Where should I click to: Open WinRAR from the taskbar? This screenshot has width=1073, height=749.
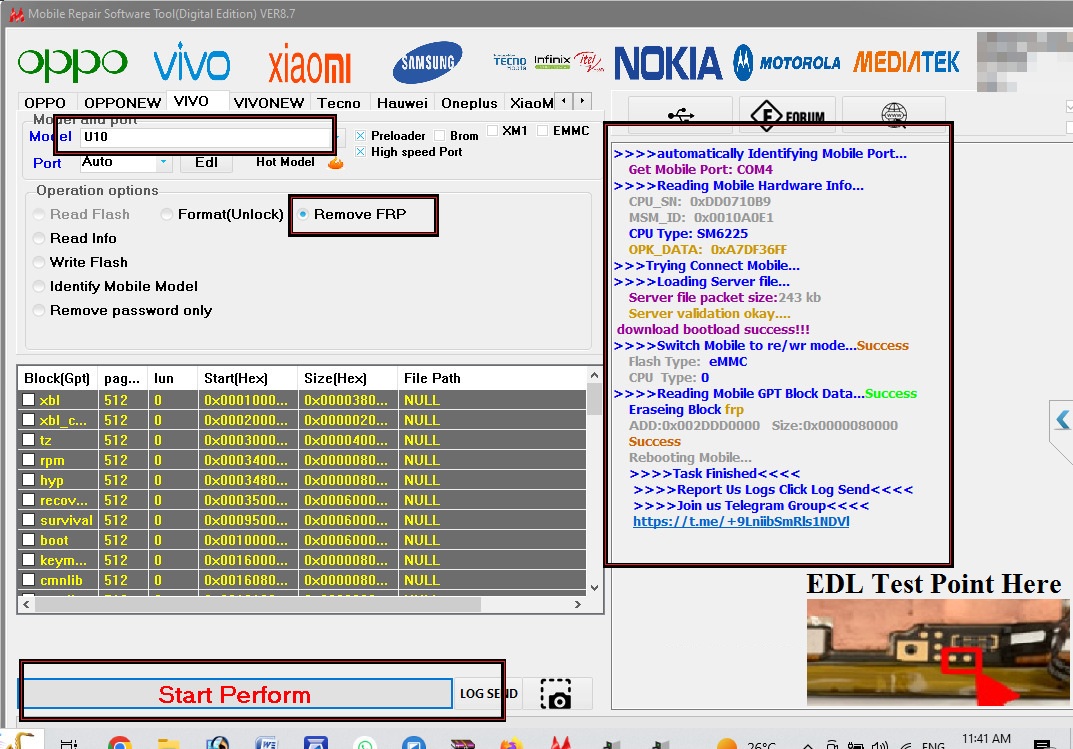(463, 744)
